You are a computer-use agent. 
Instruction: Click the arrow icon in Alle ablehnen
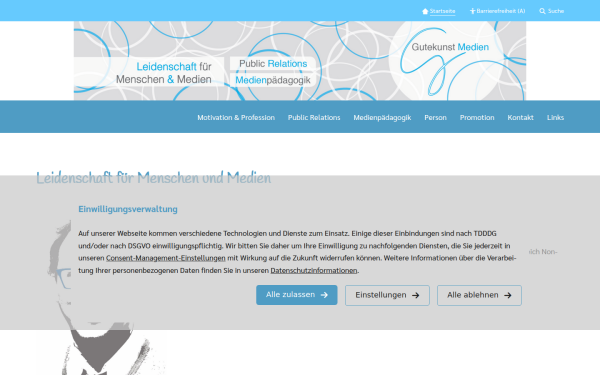(508, 295)
